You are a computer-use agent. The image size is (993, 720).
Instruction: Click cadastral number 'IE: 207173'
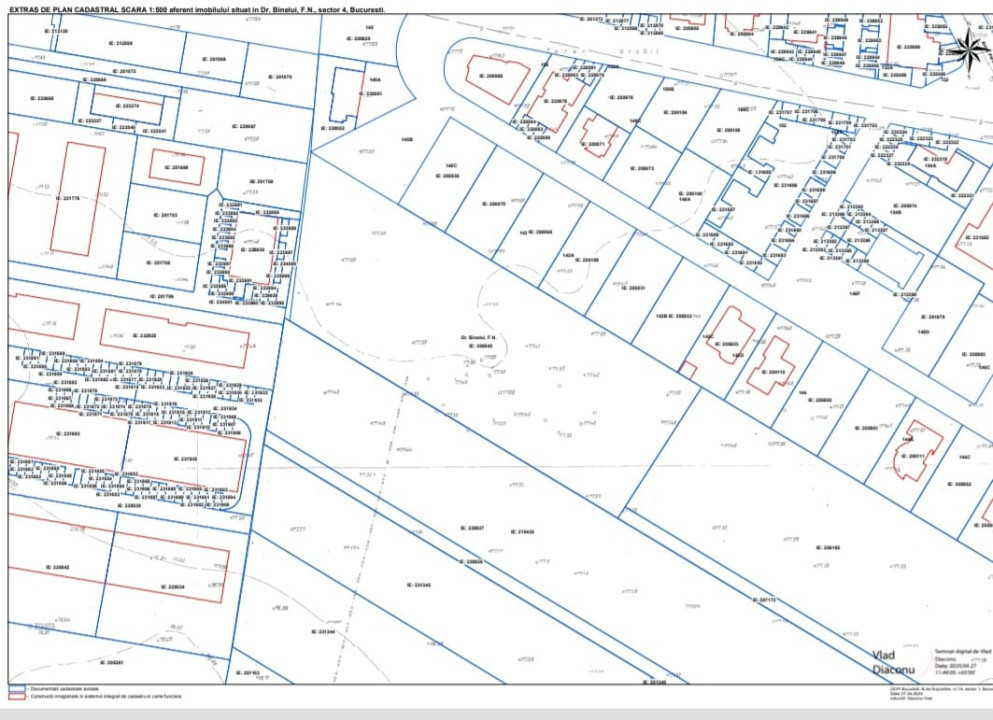[764, 599]
